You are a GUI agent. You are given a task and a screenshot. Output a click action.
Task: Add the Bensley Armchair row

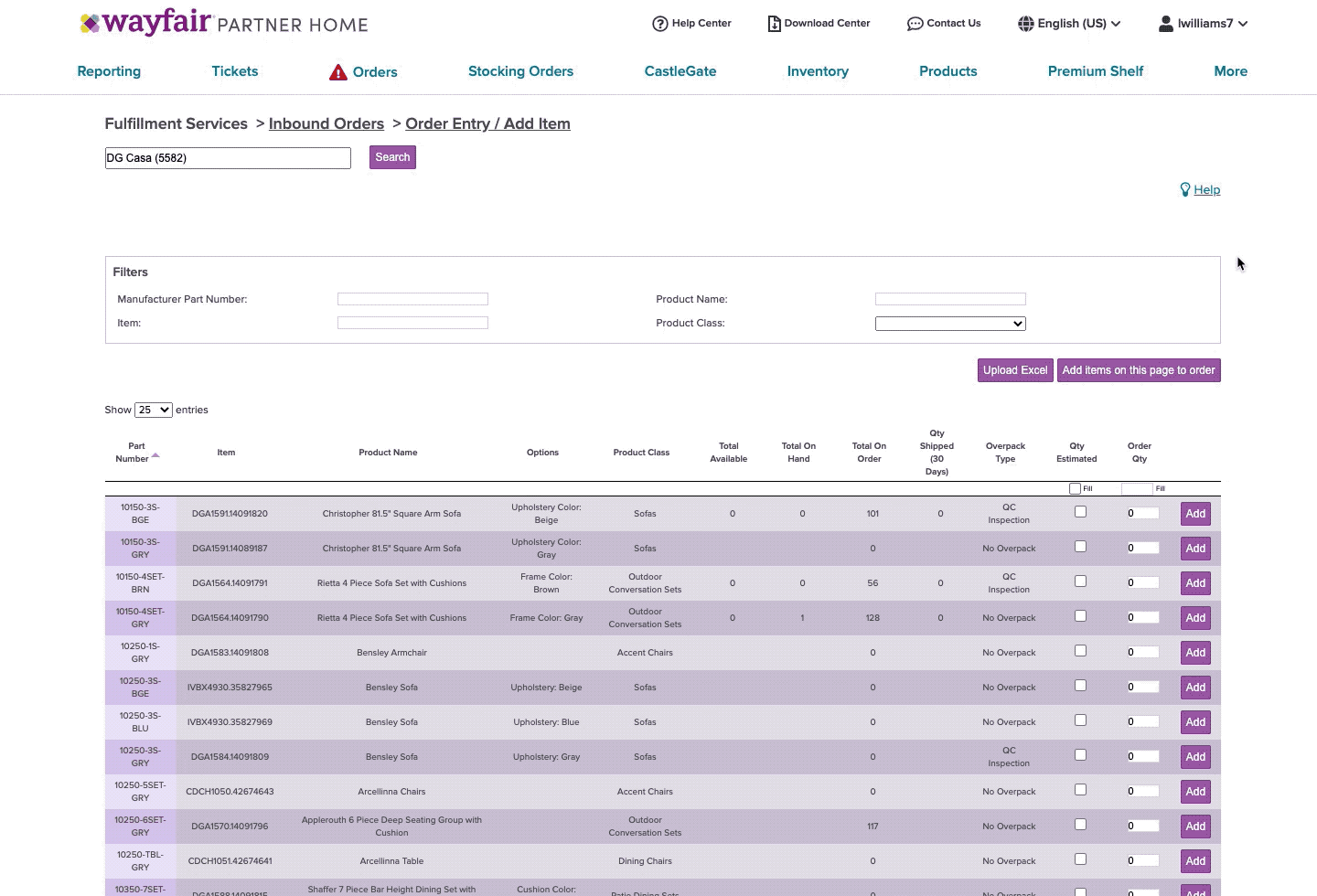tap(1195, 653)
